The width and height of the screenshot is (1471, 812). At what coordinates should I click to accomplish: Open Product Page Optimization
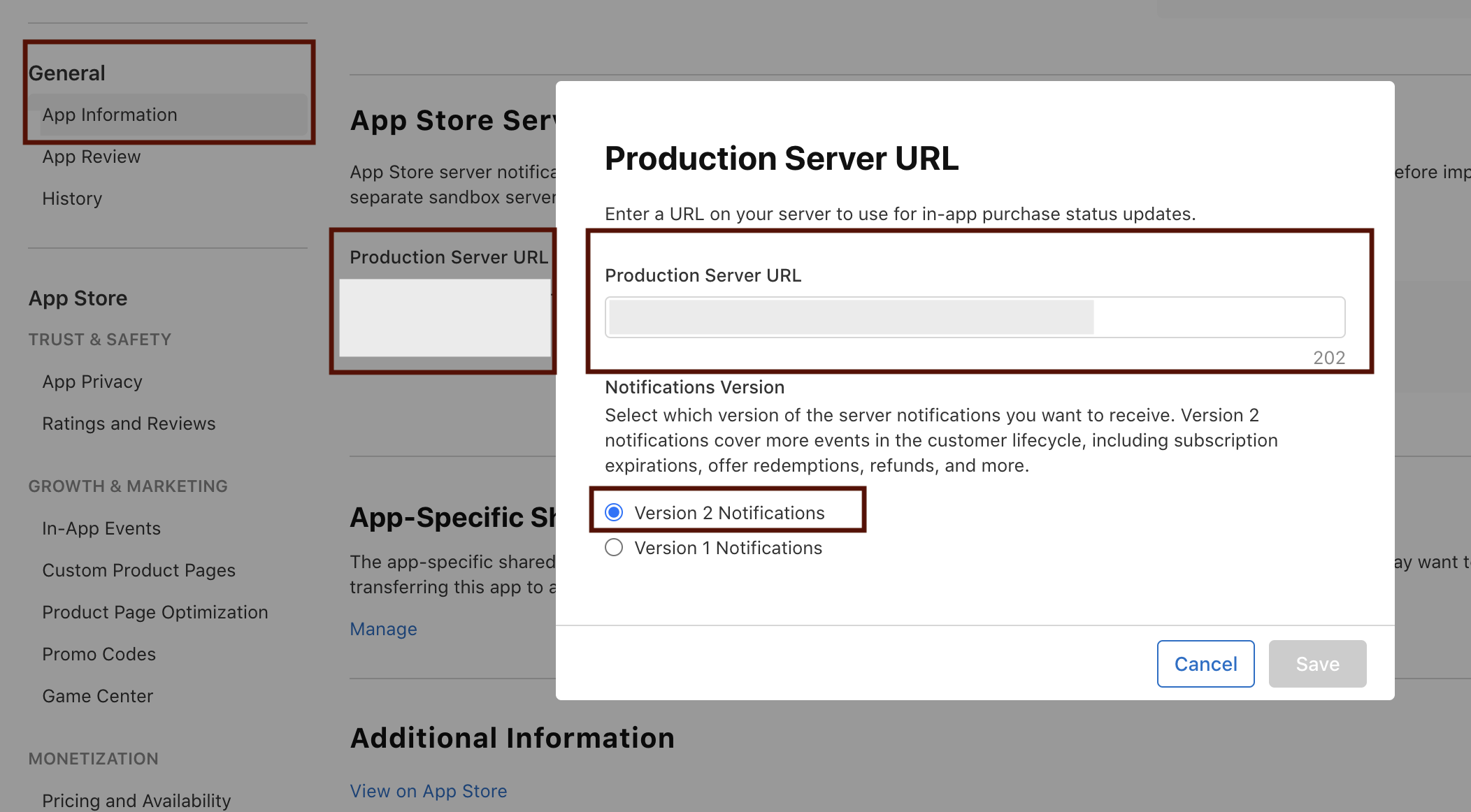coord(155,612)
